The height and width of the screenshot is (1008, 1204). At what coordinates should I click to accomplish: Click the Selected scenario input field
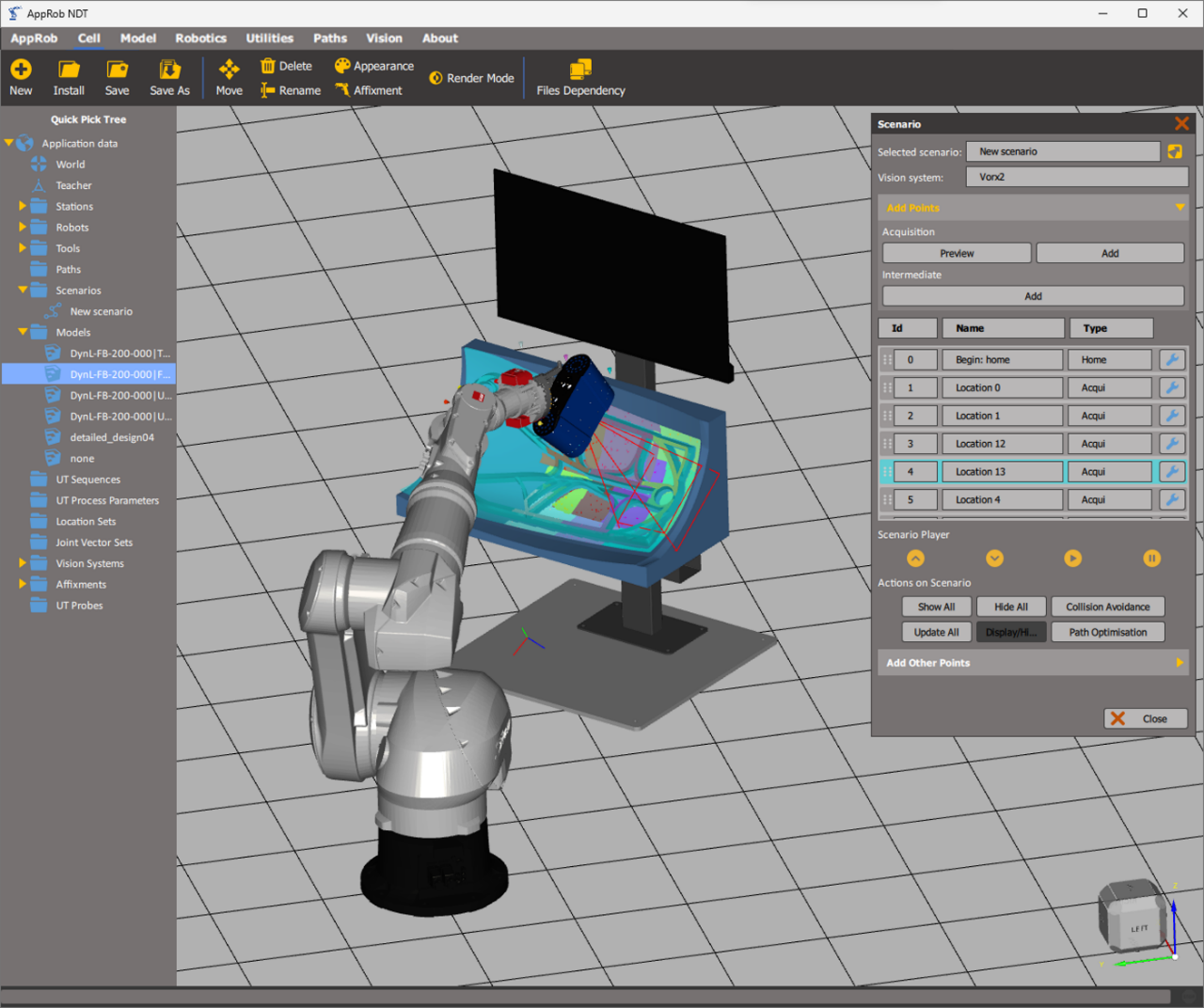click(1063, 152)
